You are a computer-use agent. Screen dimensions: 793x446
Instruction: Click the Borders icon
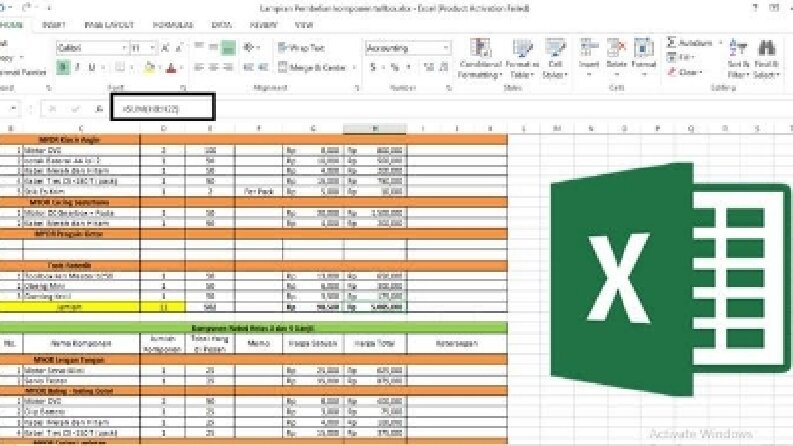click(119, 67)
